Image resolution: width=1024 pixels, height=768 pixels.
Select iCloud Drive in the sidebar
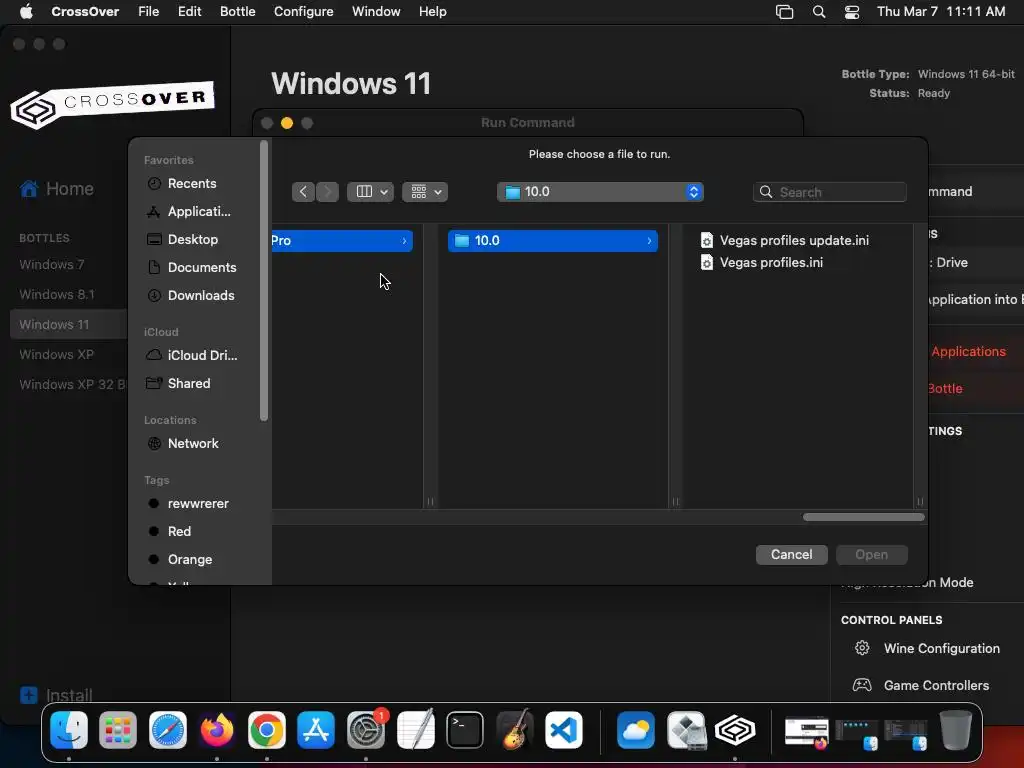(x=202, y=355)
